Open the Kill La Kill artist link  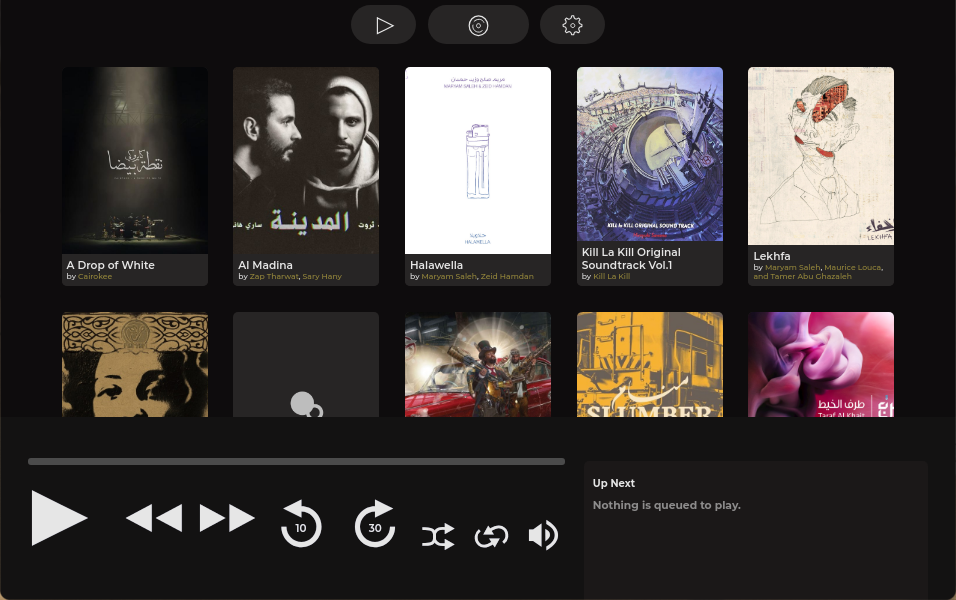click(x=612, y=276)
